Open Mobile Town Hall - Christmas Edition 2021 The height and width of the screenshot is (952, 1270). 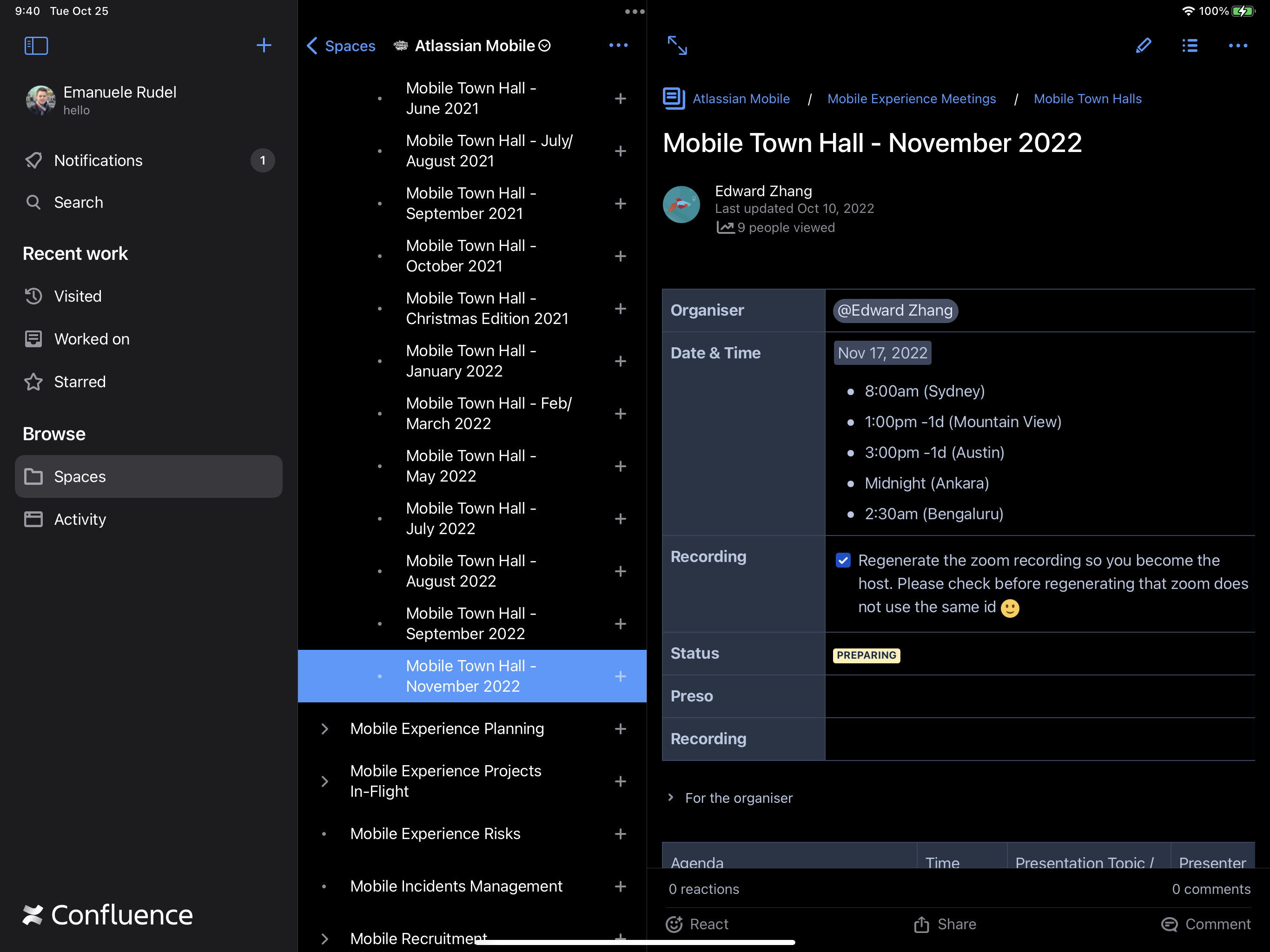click(472, 308)
